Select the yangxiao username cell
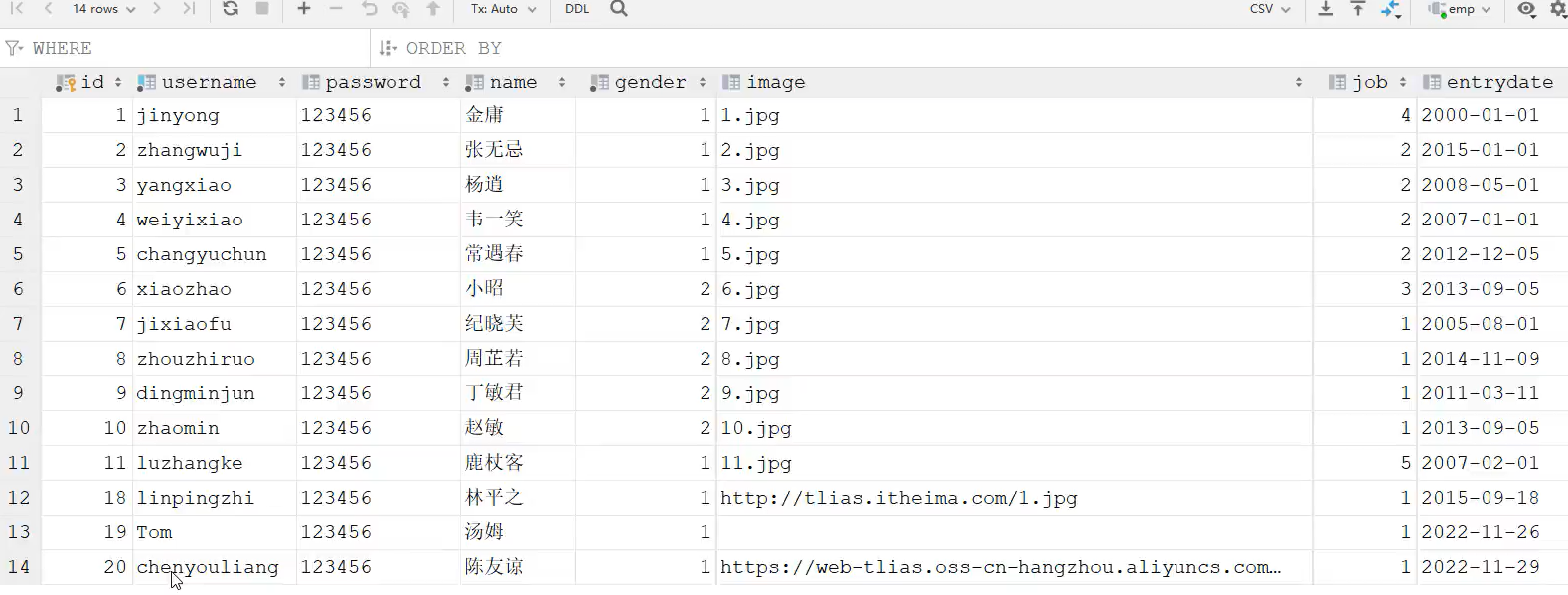Viewport: 1568px width, 595px height. [215, 185]
